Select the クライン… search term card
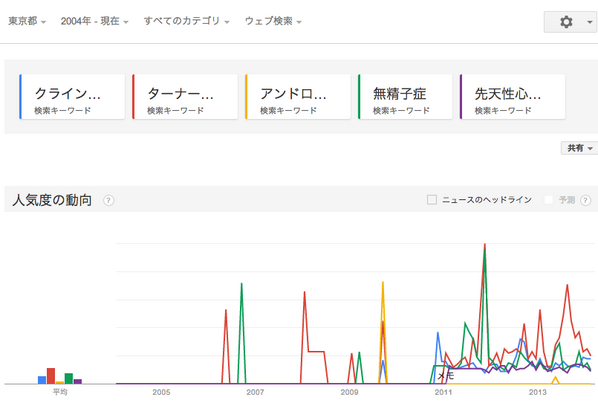This screenshot has width=598, height=403. [72, 97]
